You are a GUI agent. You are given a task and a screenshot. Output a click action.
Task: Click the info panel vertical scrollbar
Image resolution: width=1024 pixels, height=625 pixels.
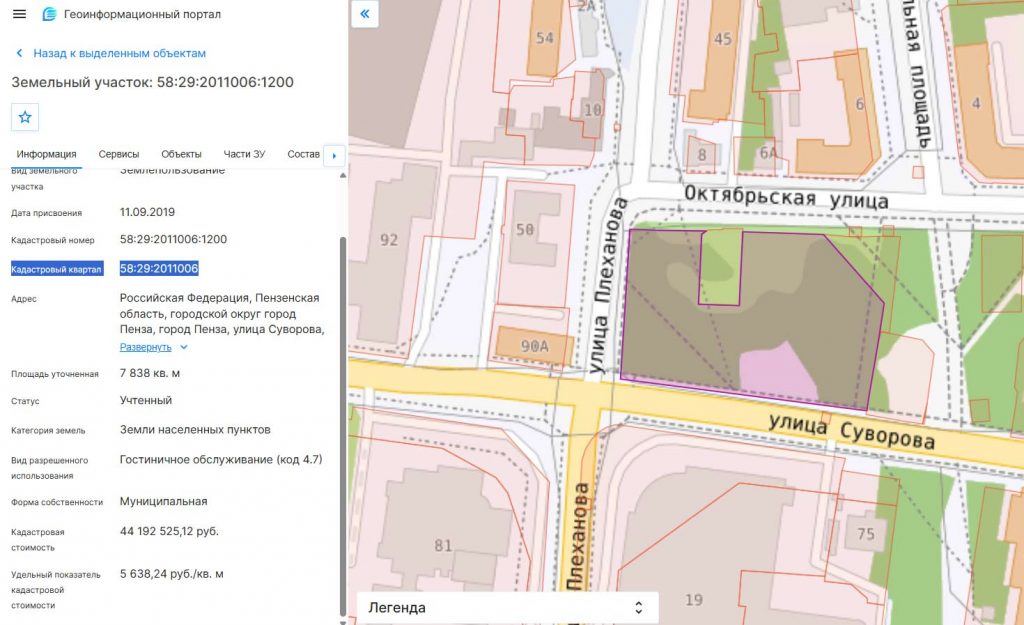click(x=343, y=426)
